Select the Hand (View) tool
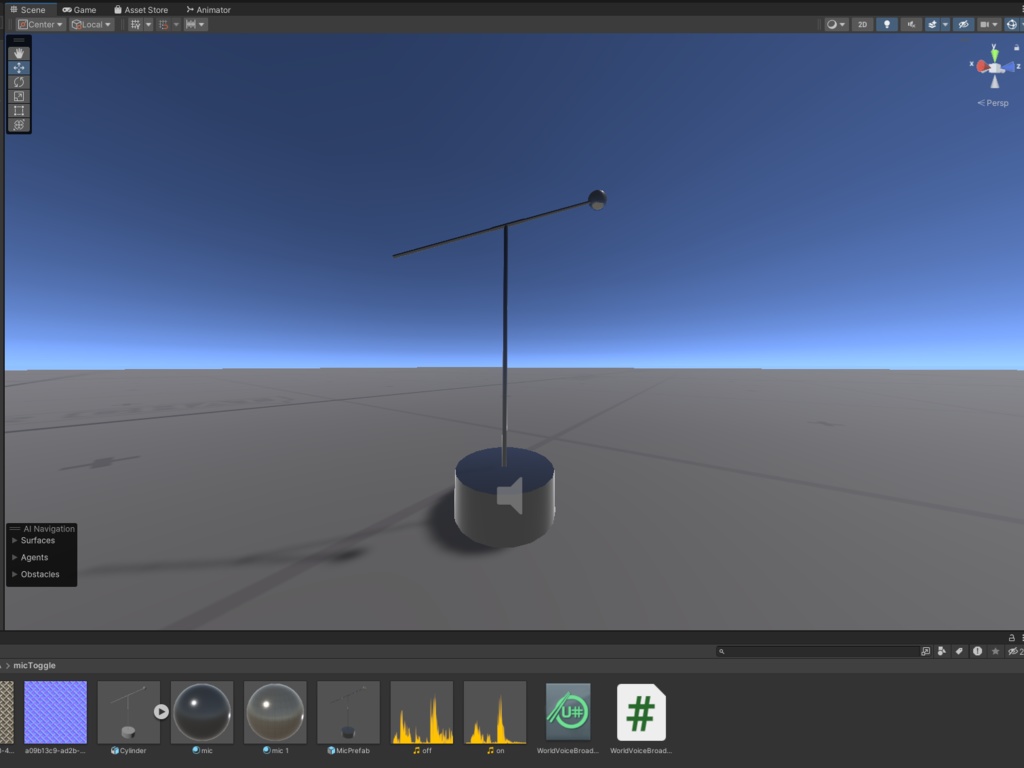1024x768 pixels. pos(18,53)
